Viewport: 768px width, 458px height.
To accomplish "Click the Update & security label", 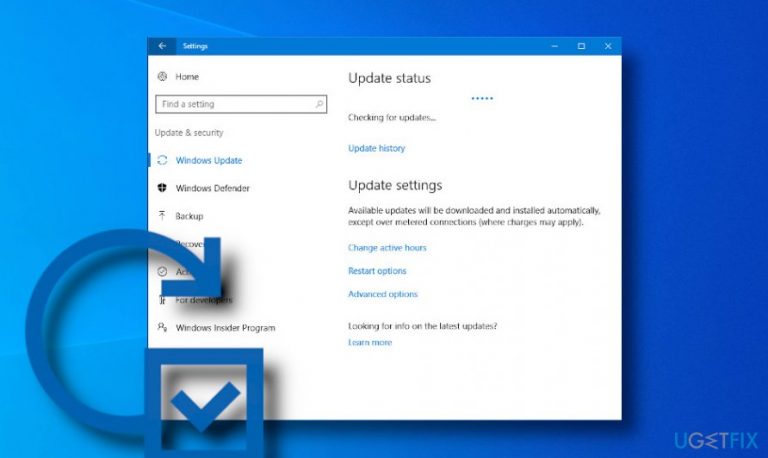I will coord(189,133).
